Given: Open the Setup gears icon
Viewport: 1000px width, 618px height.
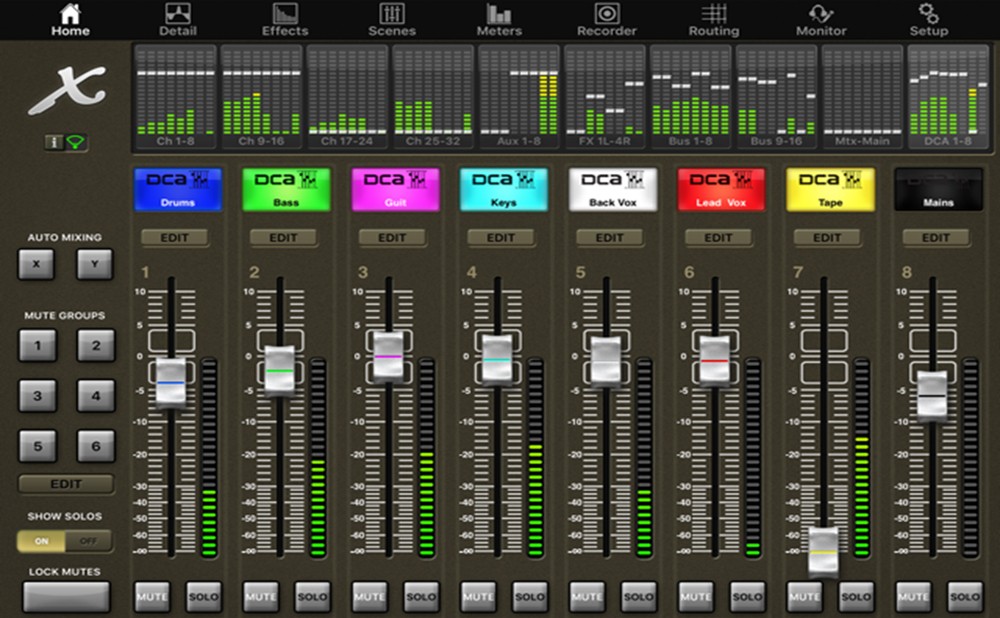Looking at the screenshot, I should tap(929, 14).
